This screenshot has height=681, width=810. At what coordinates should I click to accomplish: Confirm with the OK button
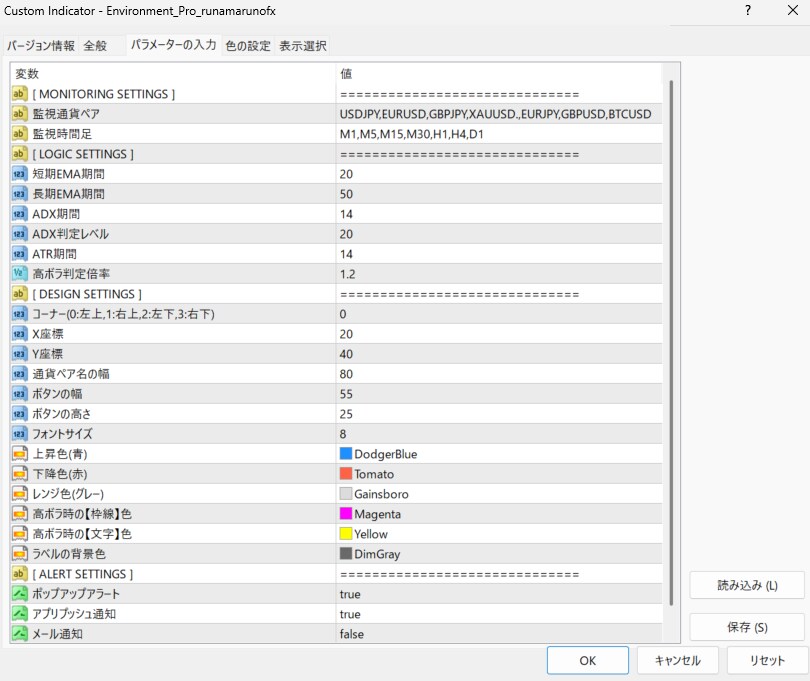(588, 660)
